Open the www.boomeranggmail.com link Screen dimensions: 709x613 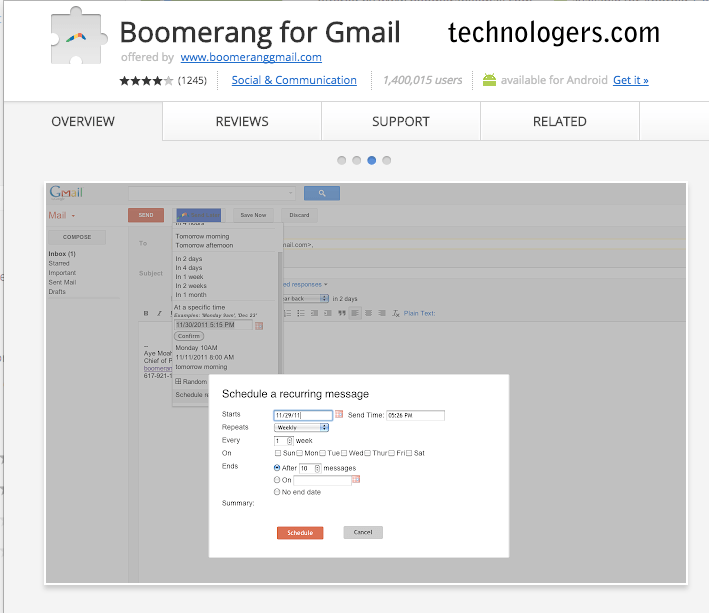pyautogui.click(x=251, y=57)
